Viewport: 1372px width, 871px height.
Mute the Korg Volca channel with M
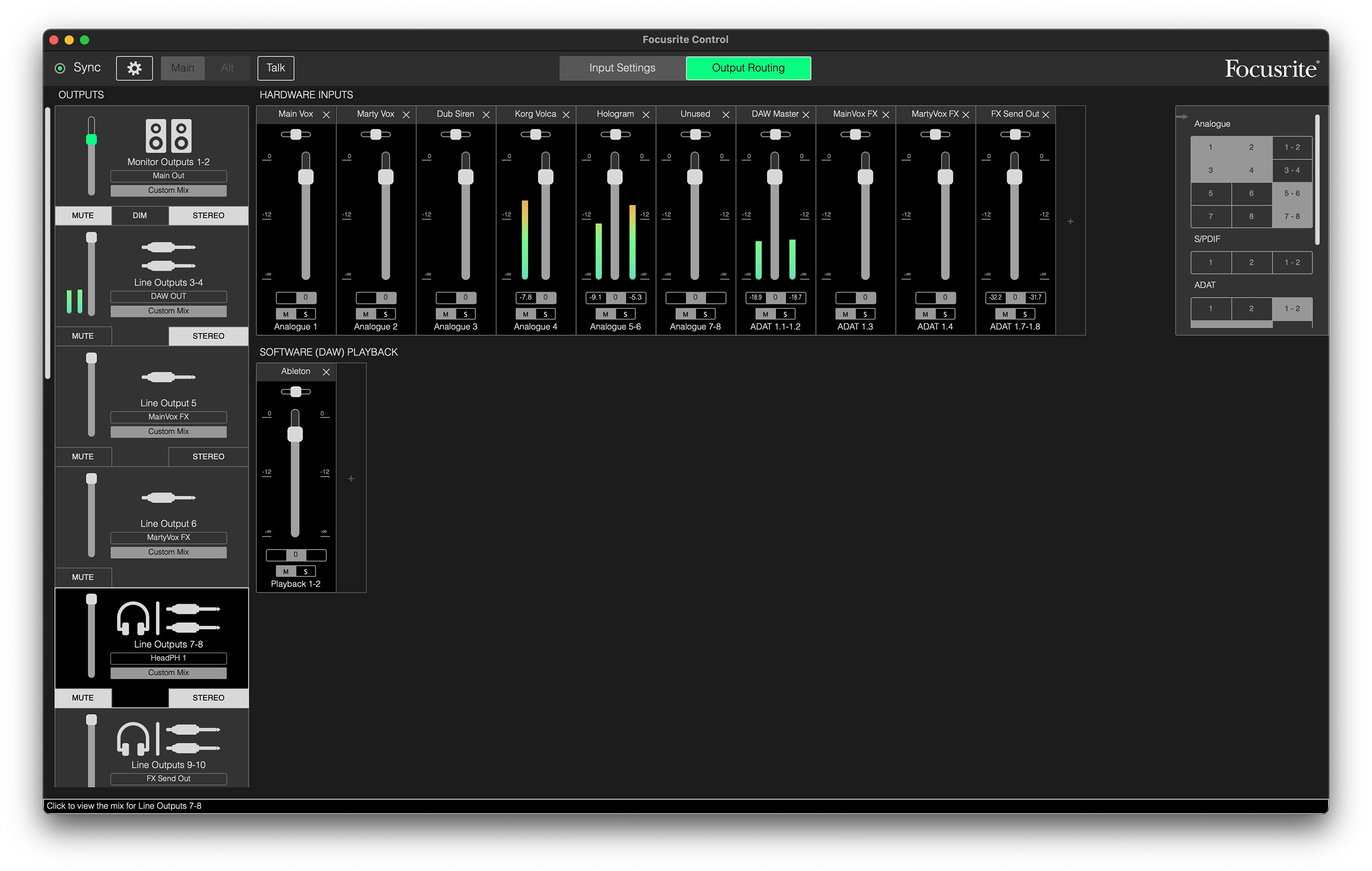[525, 314]
